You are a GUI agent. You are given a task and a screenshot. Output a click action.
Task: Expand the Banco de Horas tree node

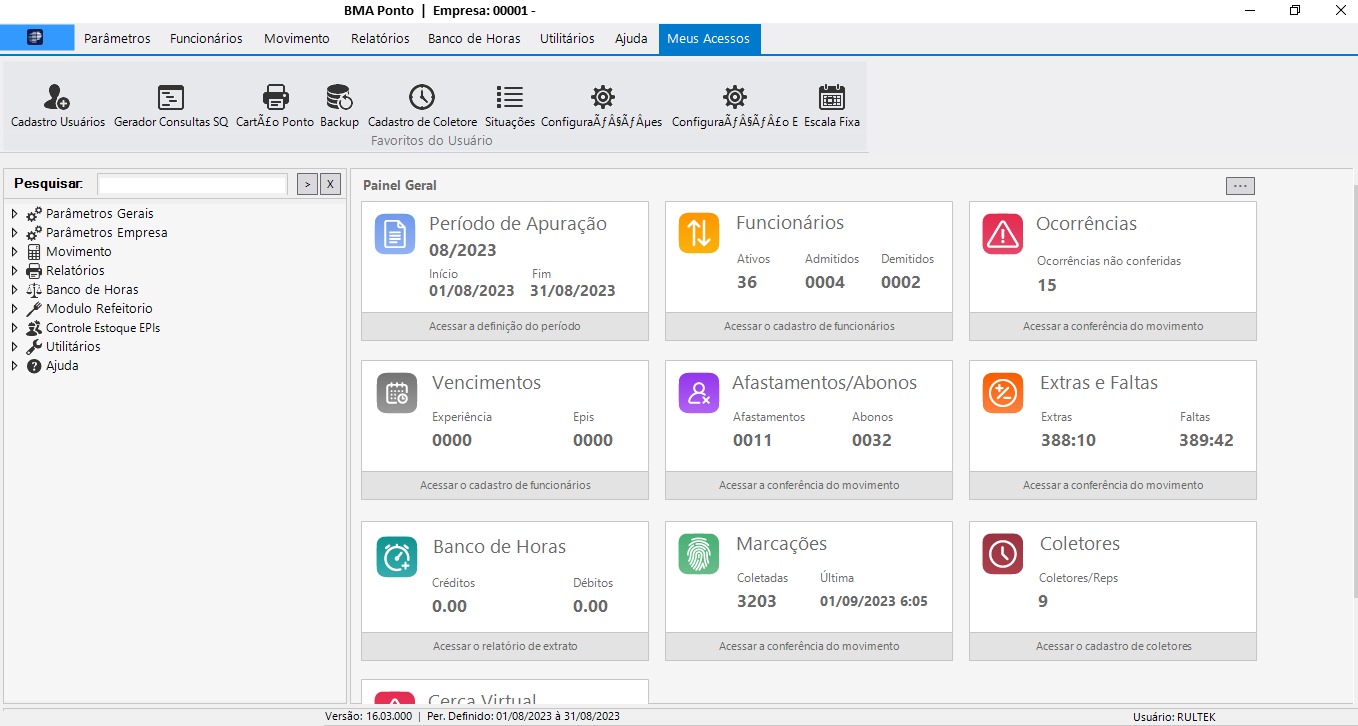15,290
